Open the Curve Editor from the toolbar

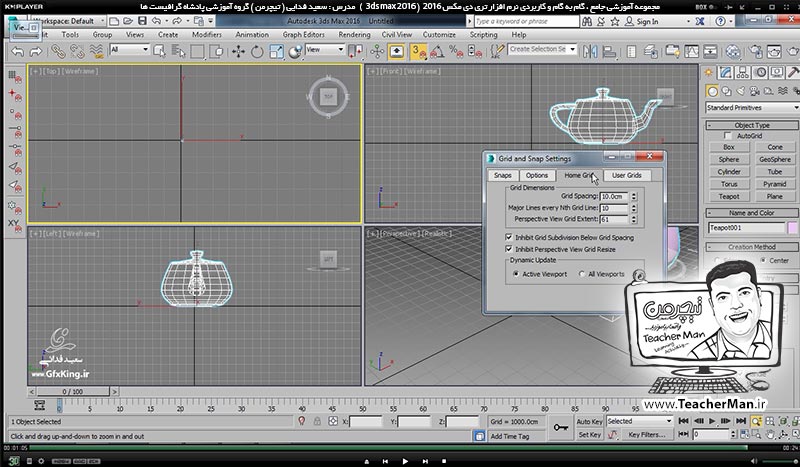(691, 52)
